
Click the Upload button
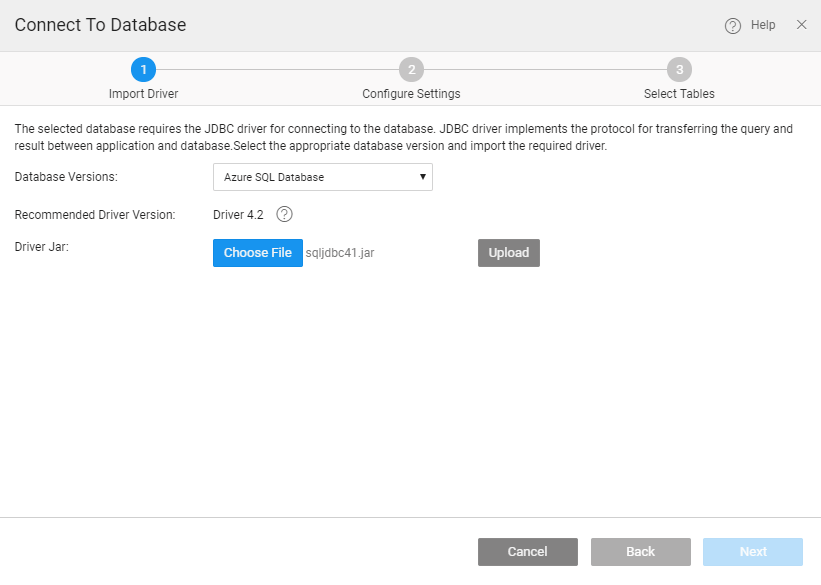(508, 253)
